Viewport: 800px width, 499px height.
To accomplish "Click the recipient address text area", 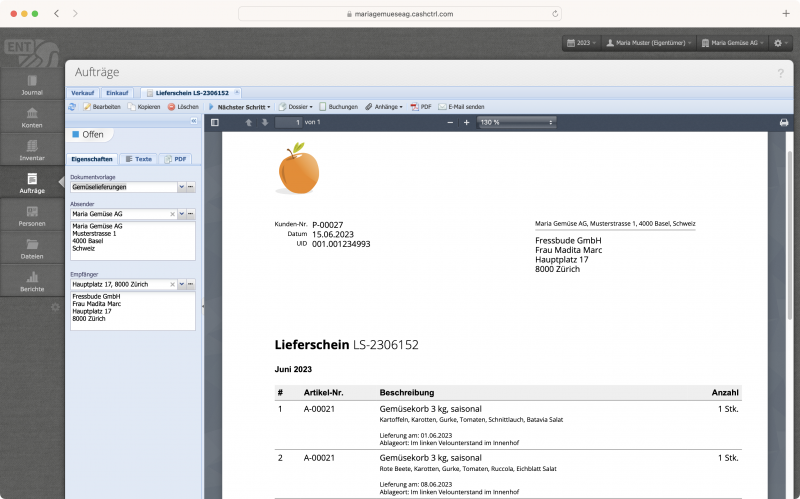I will [133, 311].
